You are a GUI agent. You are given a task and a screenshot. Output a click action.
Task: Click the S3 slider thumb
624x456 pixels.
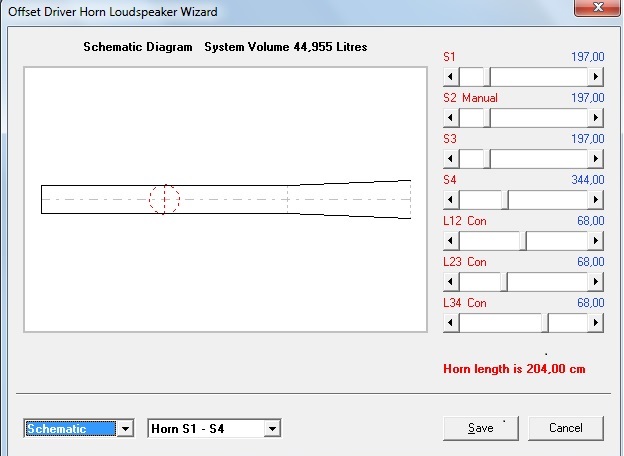click(x=487, y=158)
